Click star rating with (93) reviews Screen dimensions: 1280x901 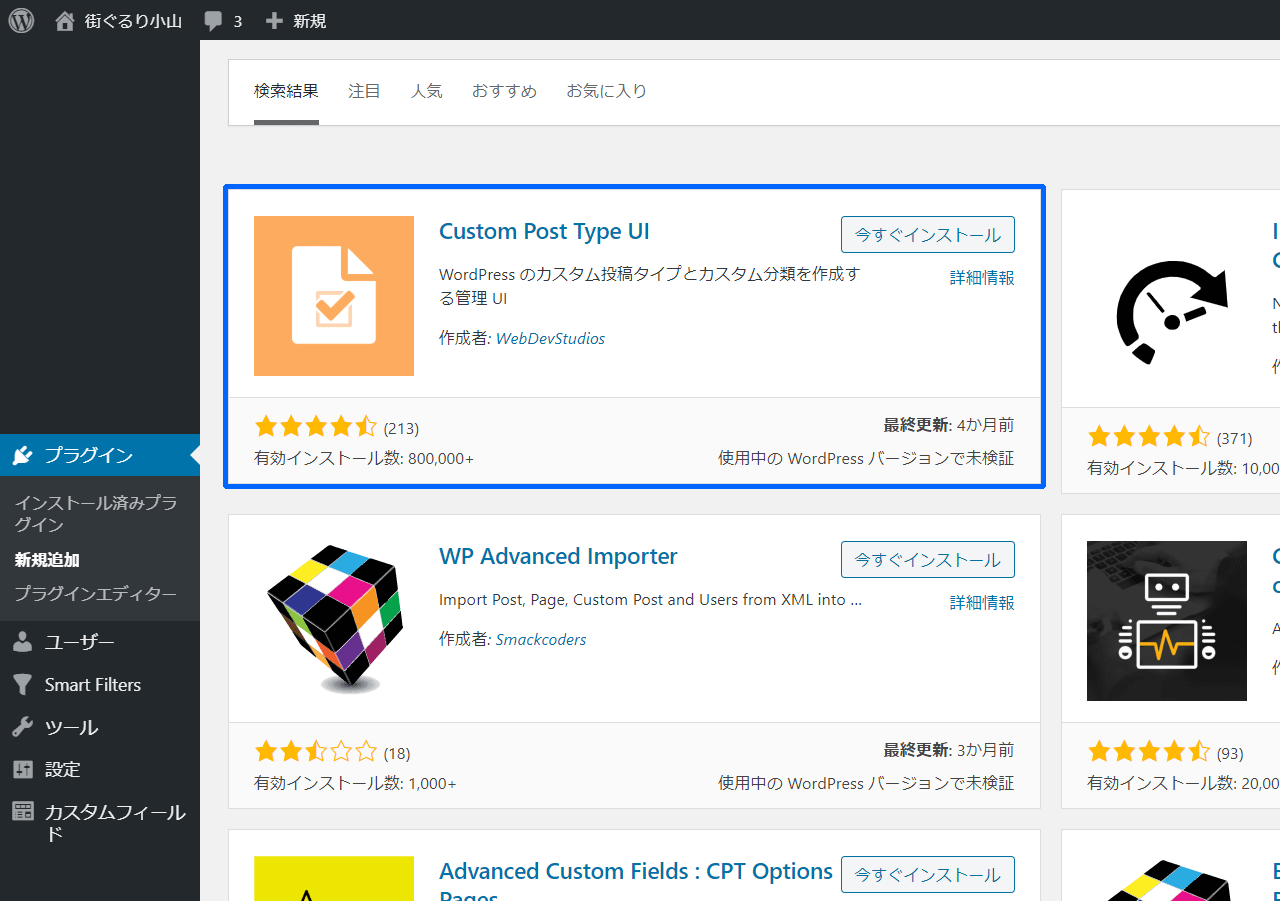pyautogui.click(x=1149, y=752)
